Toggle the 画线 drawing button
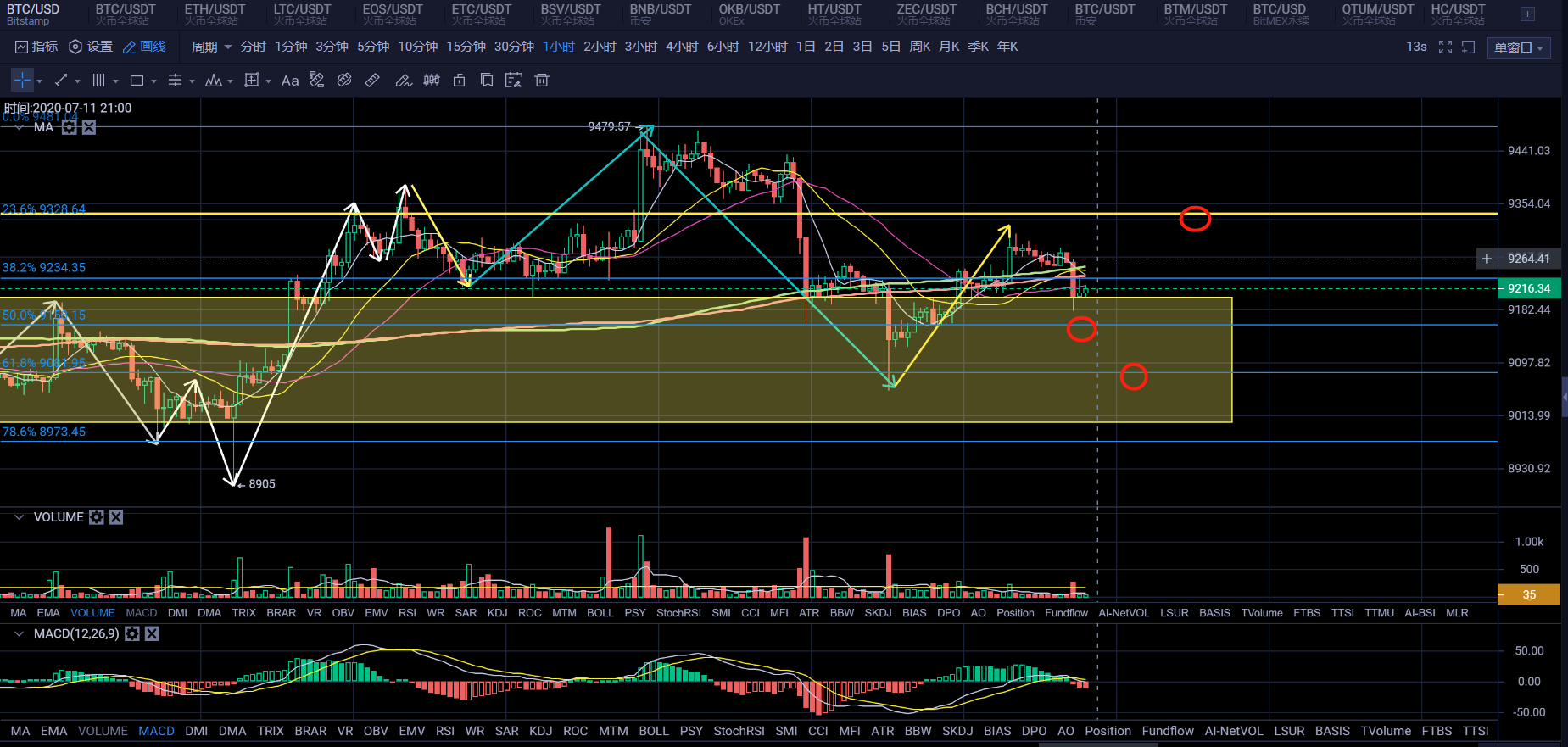Image resolution: width=1568 pixels, height=747 pixels. pos(144,47)
